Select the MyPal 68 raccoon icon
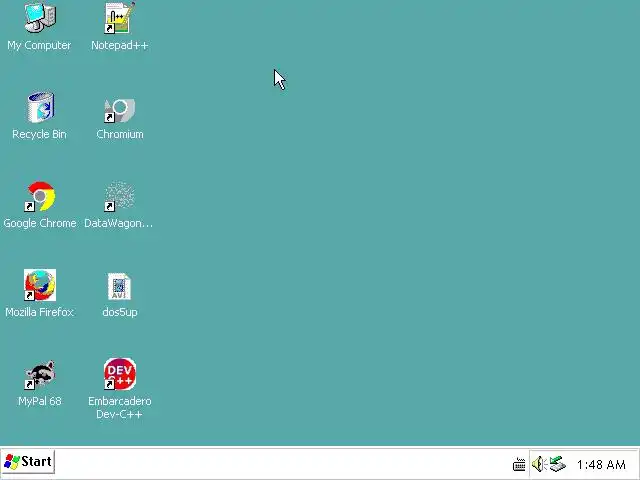This screenshot has height=480, width=640. [40, 374]
